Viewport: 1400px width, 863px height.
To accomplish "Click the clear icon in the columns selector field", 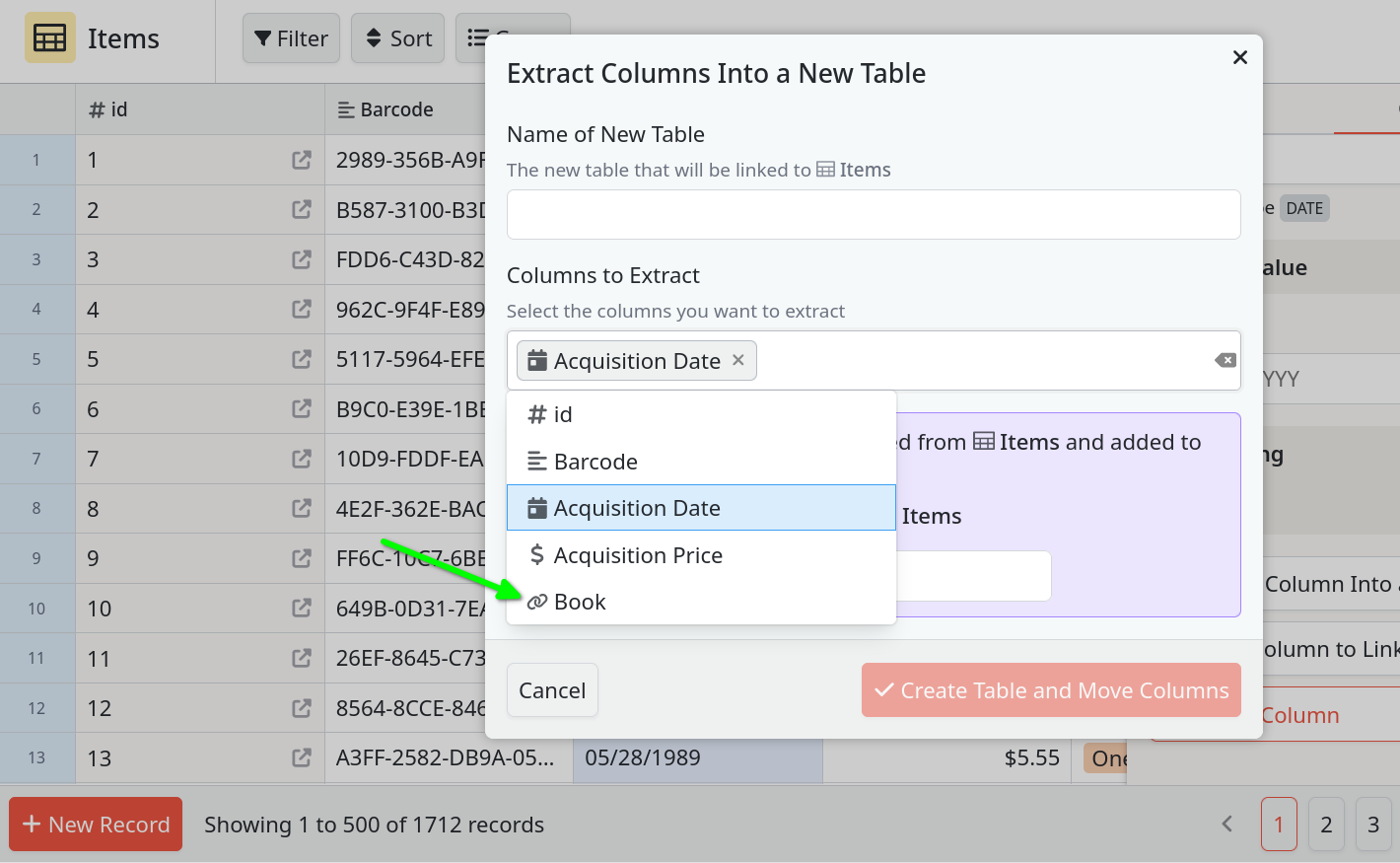I will point(1225,360).
